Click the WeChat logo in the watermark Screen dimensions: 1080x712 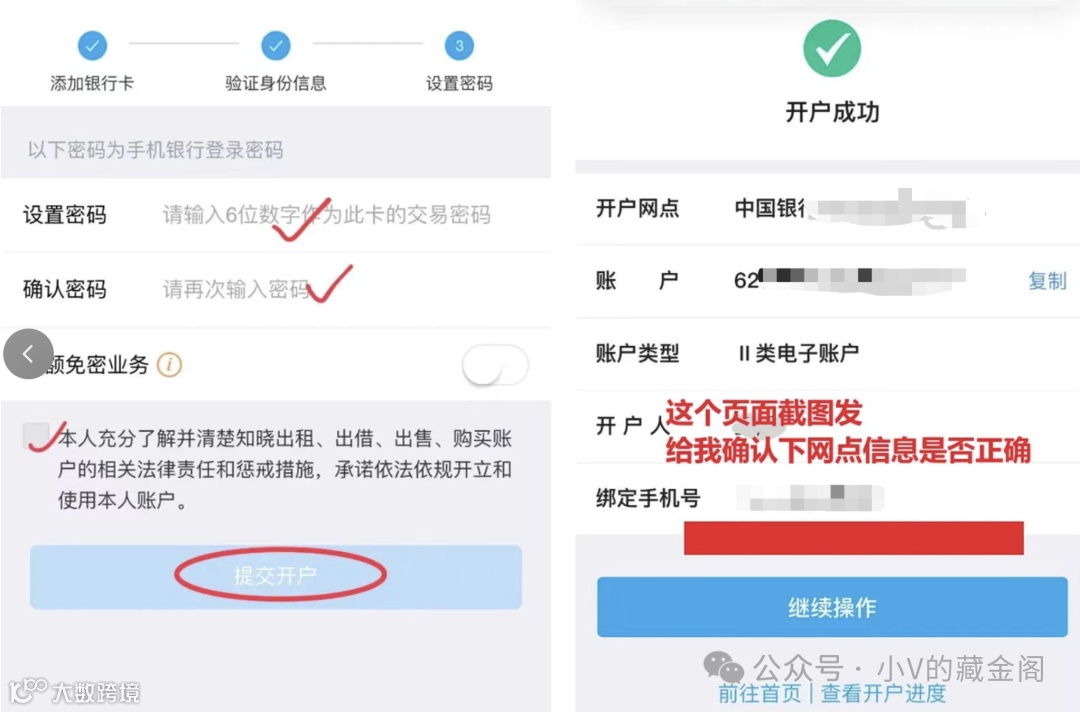tap(723, 667)
